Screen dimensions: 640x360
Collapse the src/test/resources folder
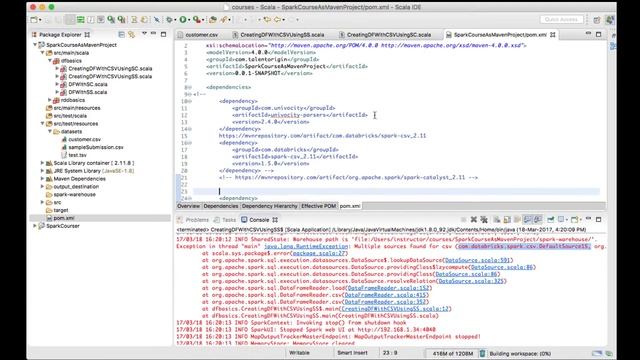point(42,123)
